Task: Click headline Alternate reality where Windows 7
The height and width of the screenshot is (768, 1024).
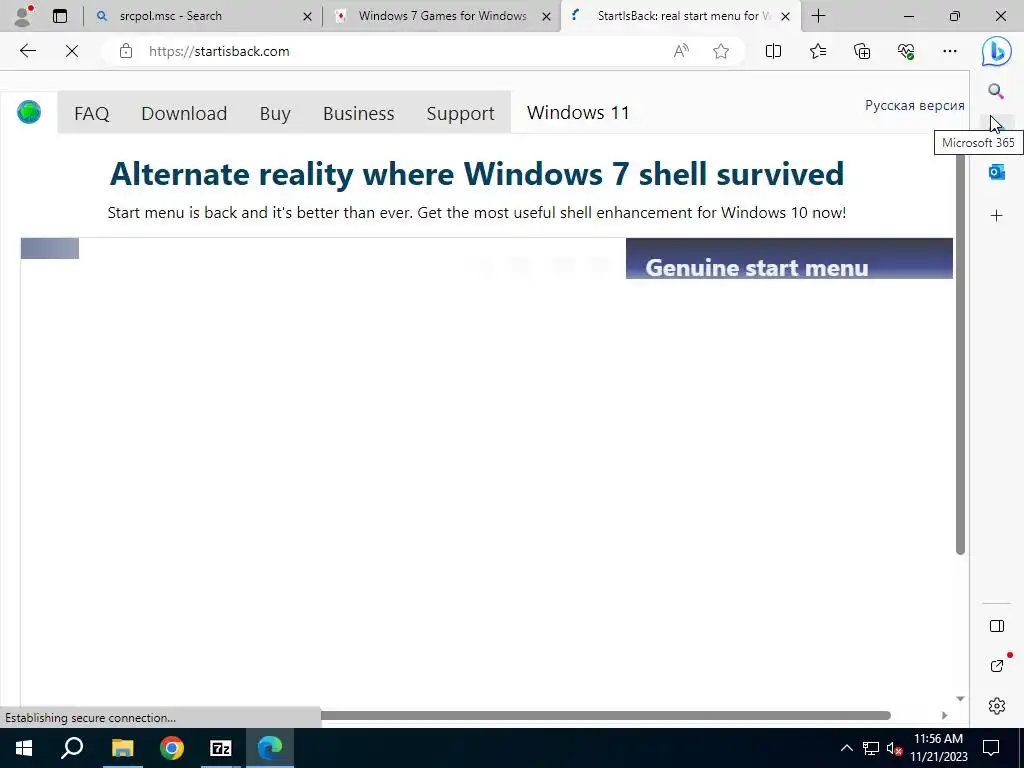Action: tap(477, 174)
